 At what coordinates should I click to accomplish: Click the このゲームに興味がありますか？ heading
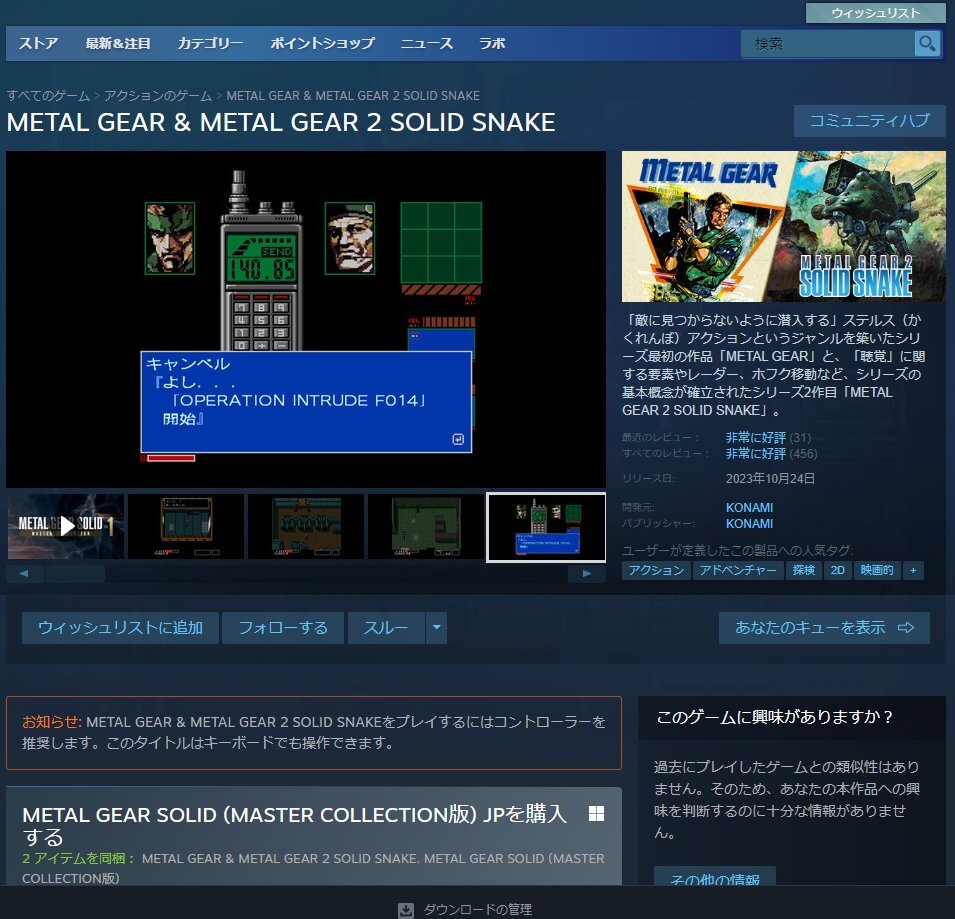pos(774,717)
